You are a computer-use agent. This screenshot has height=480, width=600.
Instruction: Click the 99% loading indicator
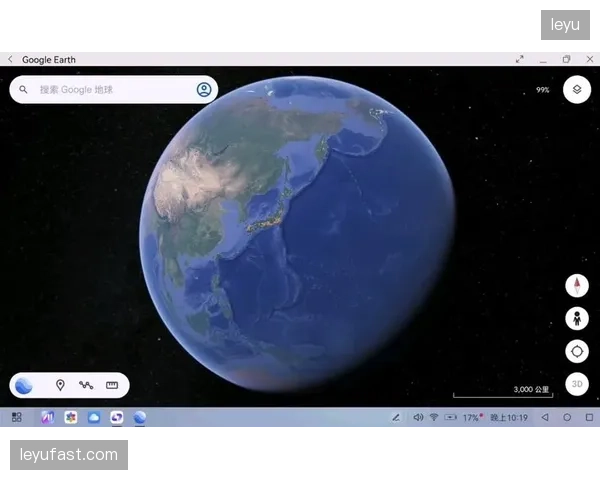[x=543, y=90]
